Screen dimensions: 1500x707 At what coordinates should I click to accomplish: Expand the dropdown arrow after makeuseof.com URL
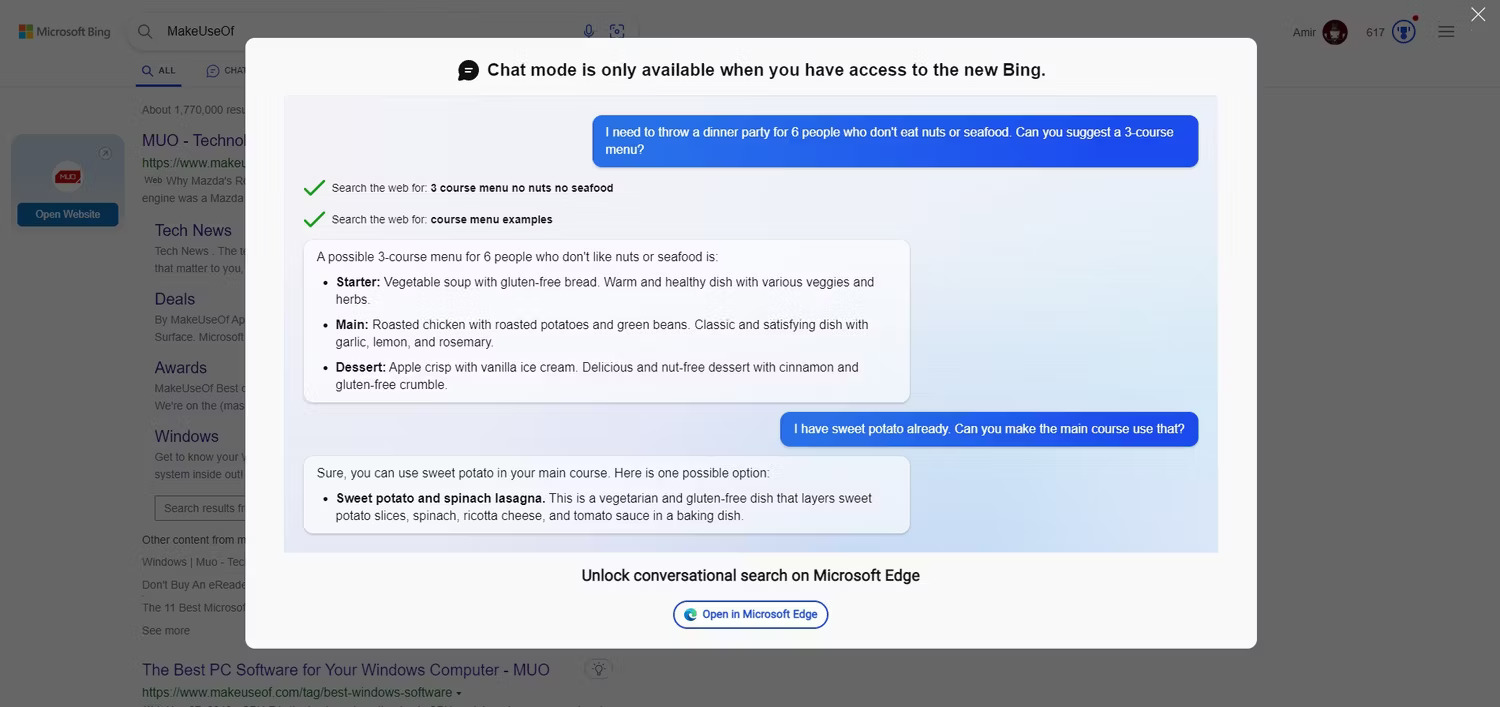(x=459, y=693)
